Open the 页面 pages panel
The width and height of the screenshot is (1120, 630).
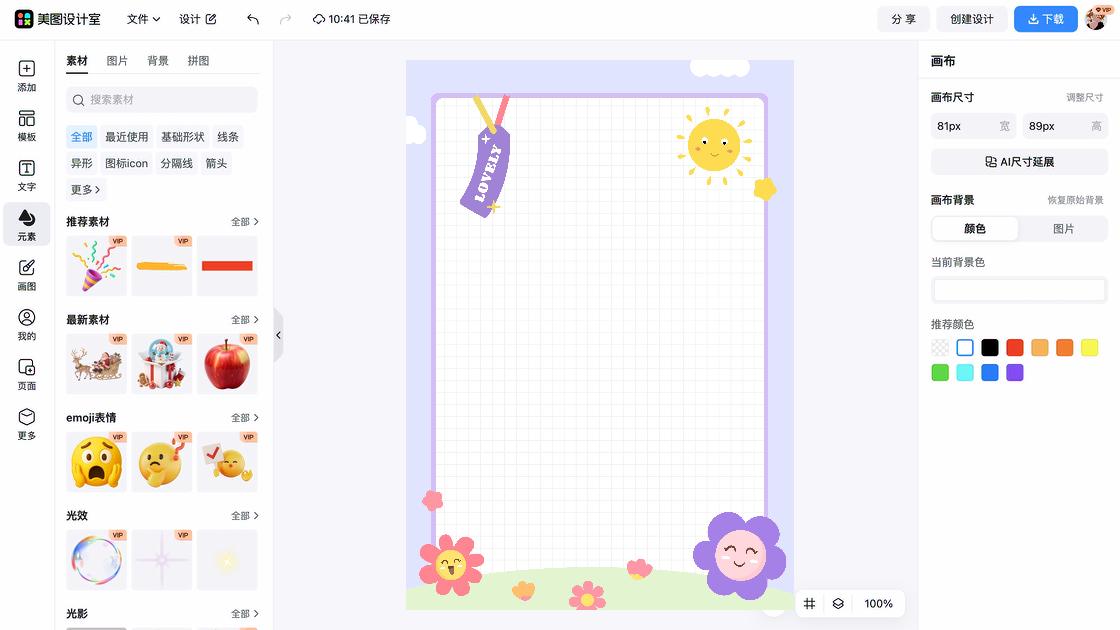point(26,374)
